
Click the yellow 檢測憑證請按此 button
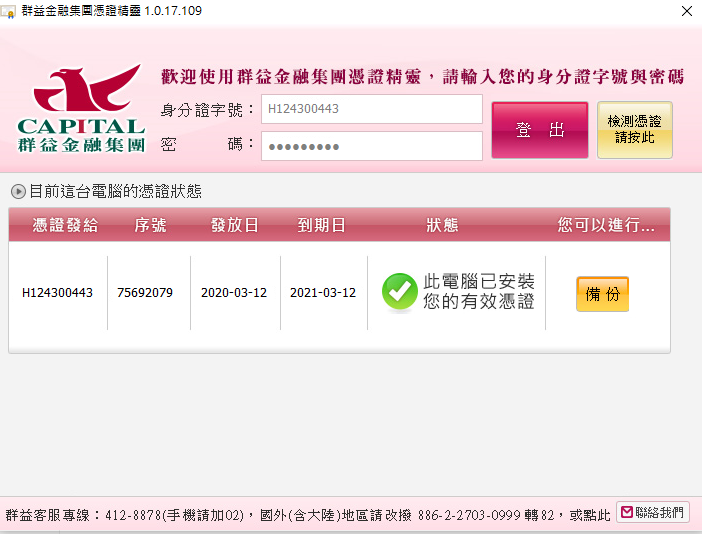click(634, 130)
